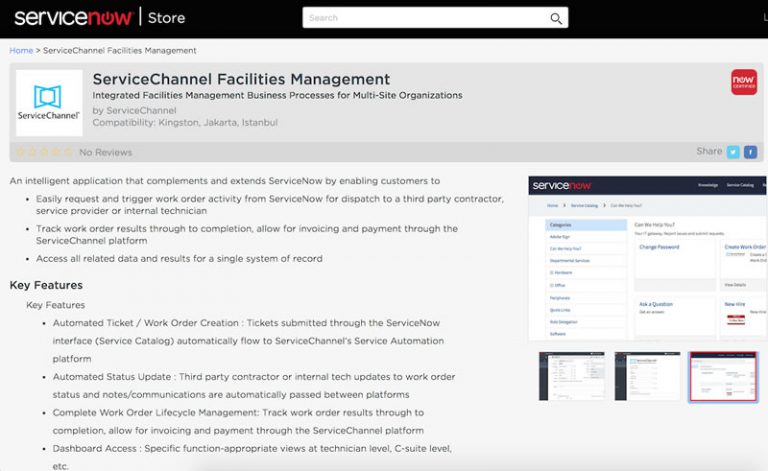Click breadcrumb 'ServiceChannel Facilities Management' text
768x471 pixels.
[x=120, y=50]
